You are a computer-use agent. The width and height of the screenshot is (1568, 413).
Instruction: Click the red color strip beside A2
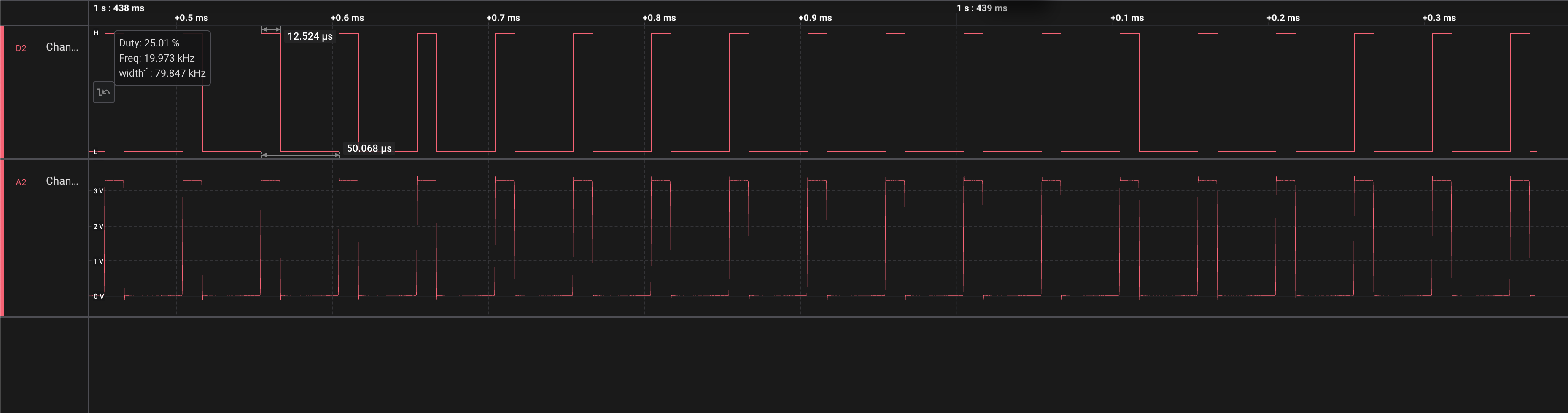coord(3,238)
